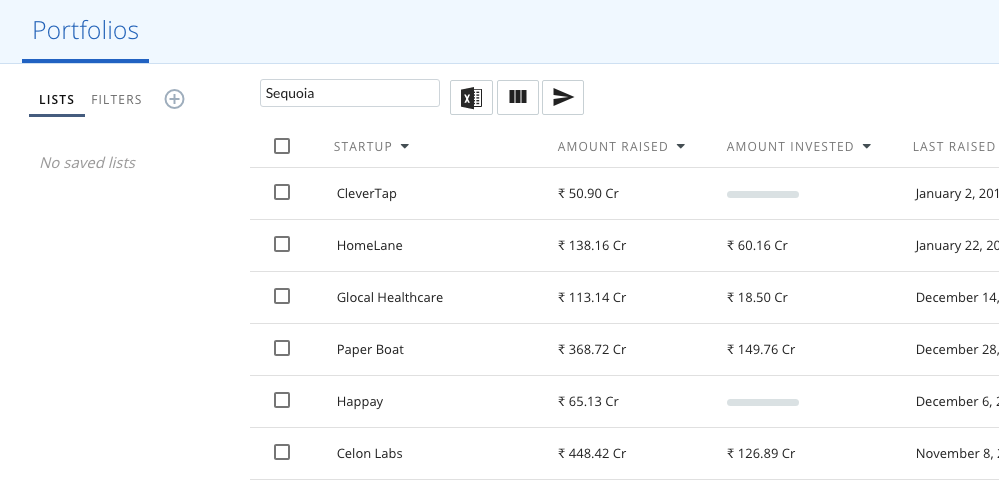Image resolution: width=999 pixels, height=489 pixels.
Task: Check the CleverTap row checkbox
Action: pos(282,192)
